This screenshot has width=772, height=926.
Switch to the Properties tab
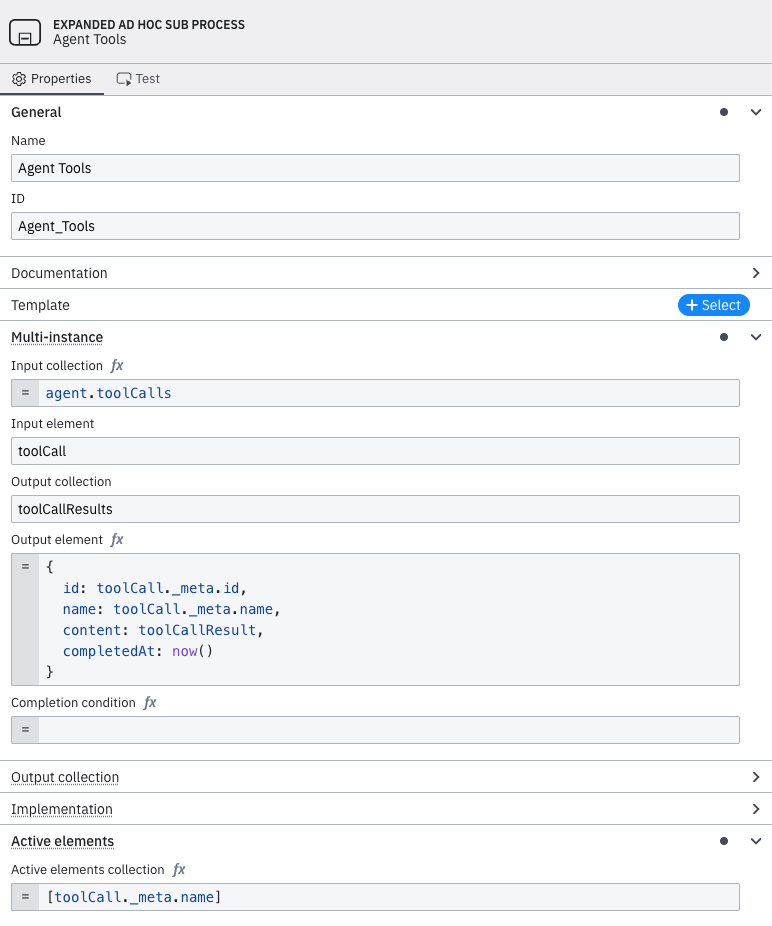(x=52, y=79)
